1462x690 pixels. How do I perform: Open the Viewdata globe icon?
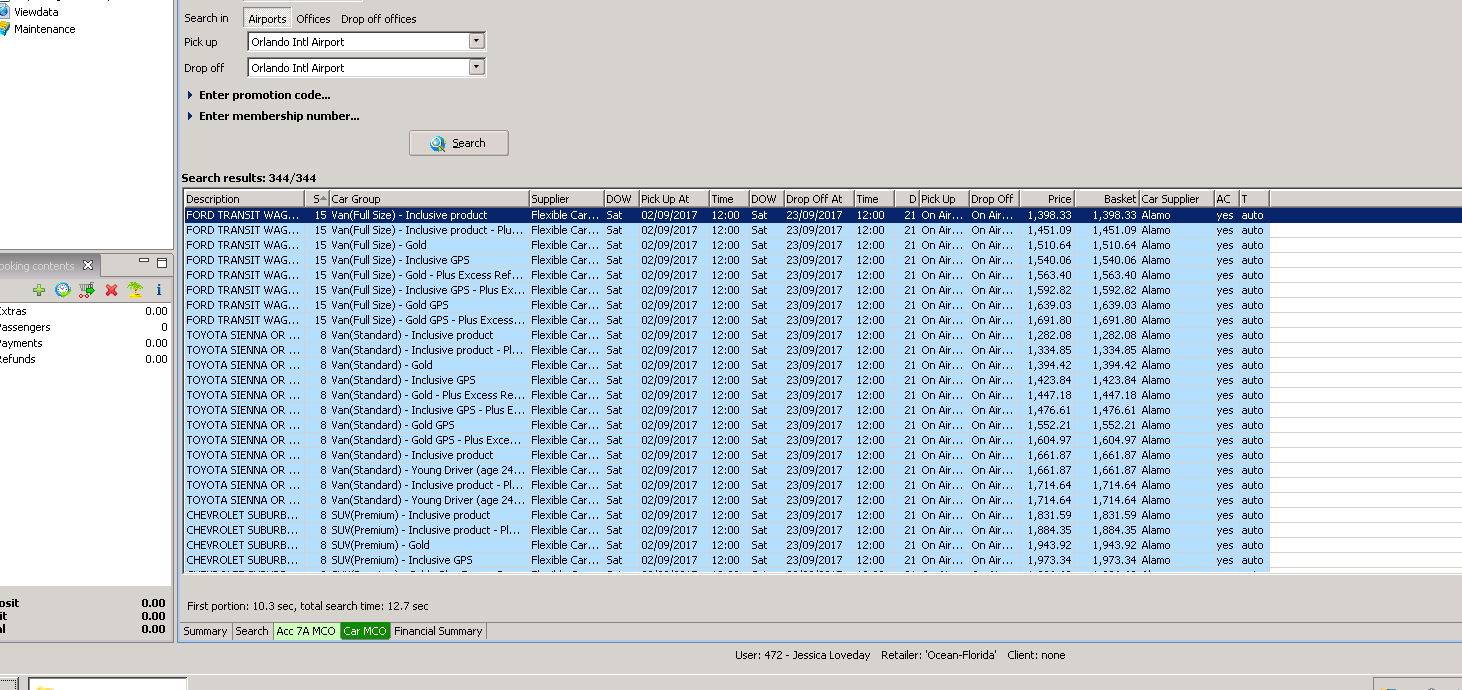(4, 12)
